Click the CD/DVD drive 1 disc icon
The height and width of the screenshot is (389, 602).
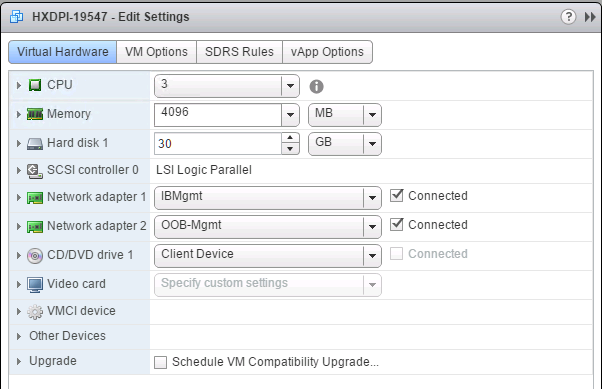tap(35, 255)
